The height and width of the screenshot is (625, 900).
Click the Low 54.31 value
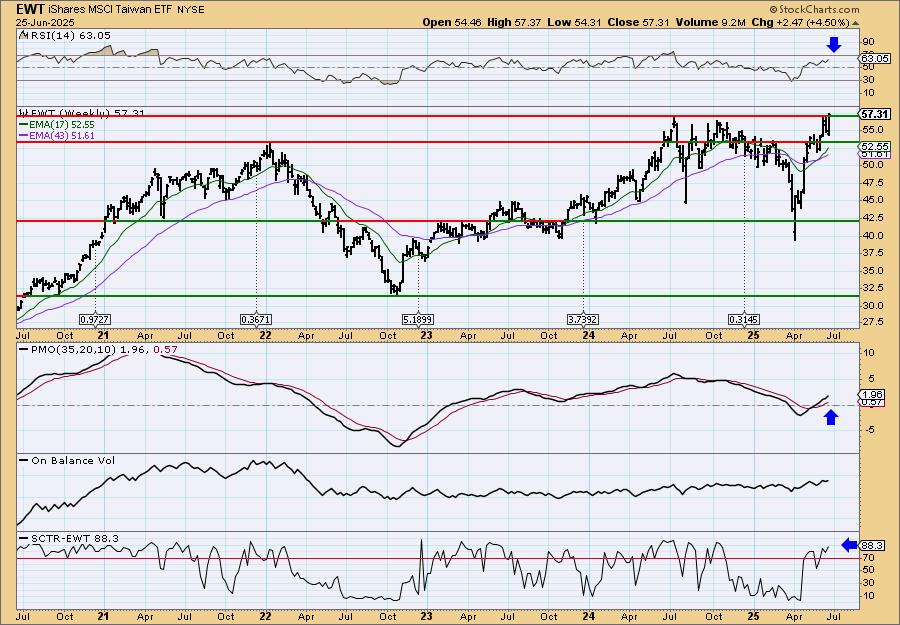tap(573, 22)
